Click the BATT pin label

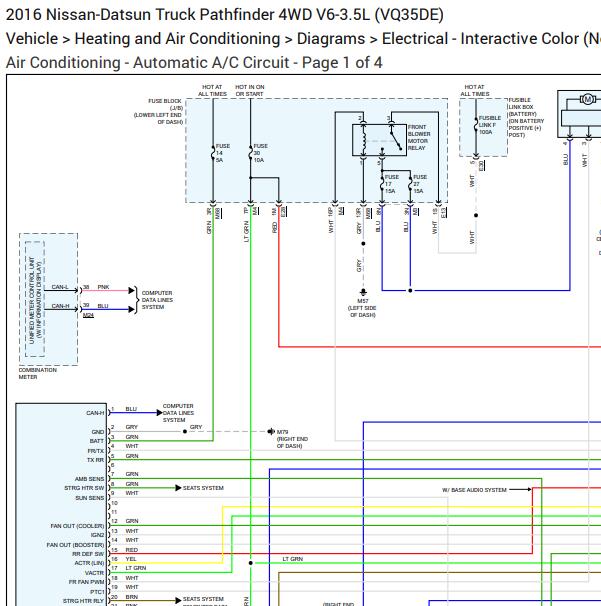[97, 441]
